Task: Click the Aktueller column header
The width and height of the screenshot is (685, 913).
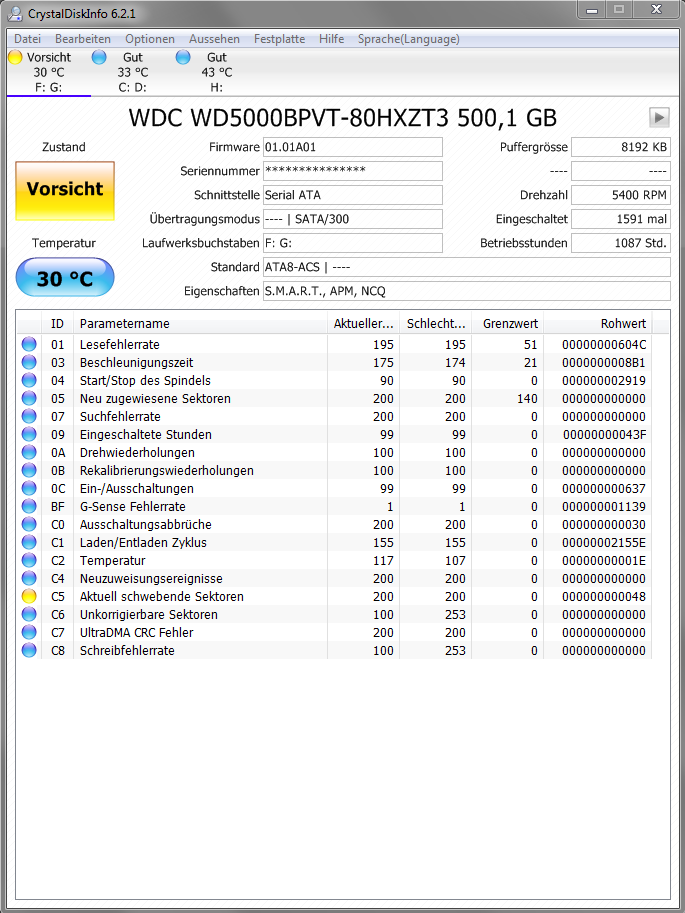Action: (363, 323)
